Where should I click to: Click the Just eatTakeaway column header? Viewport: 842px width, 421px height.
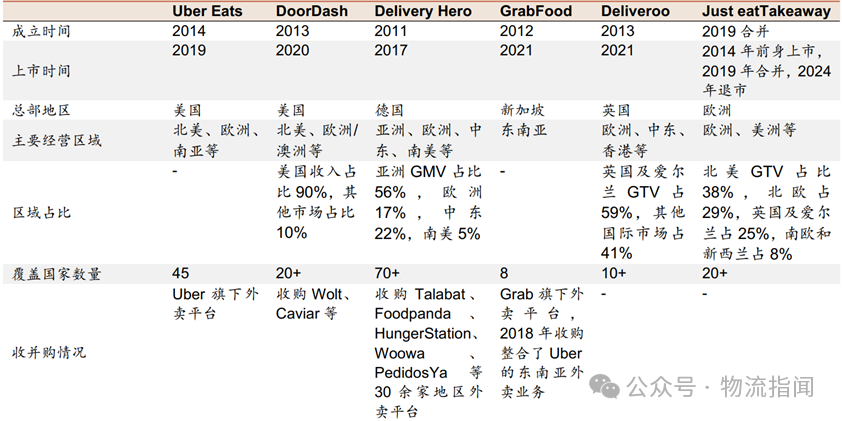click(x=767, y=12)
